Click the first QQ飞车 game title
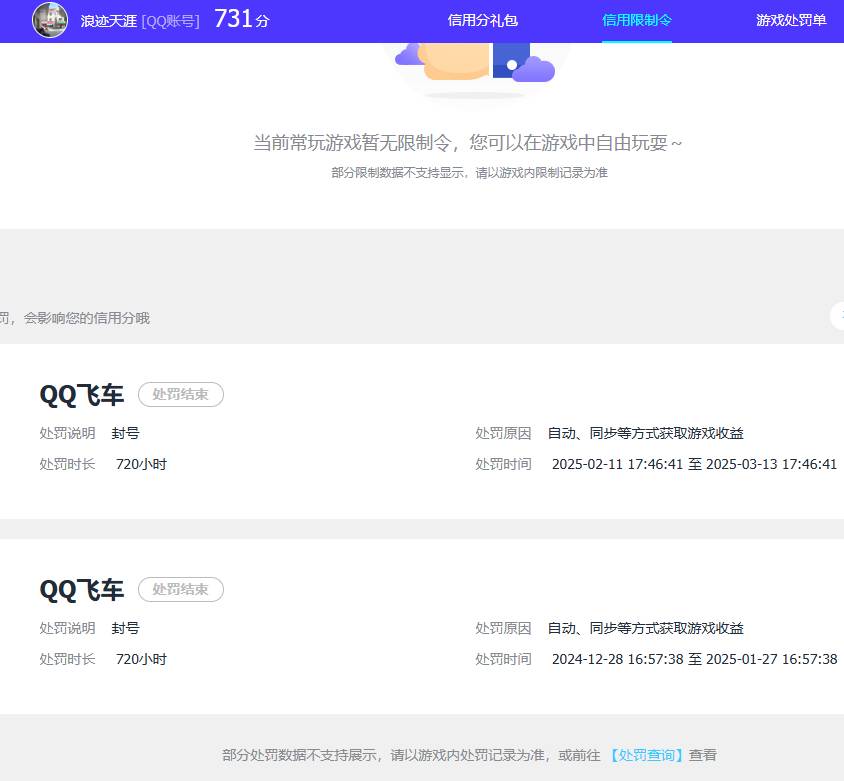Image resolution: width=844 pixels, height=781 pixels. pyautogui.click(x=80, y=395)
